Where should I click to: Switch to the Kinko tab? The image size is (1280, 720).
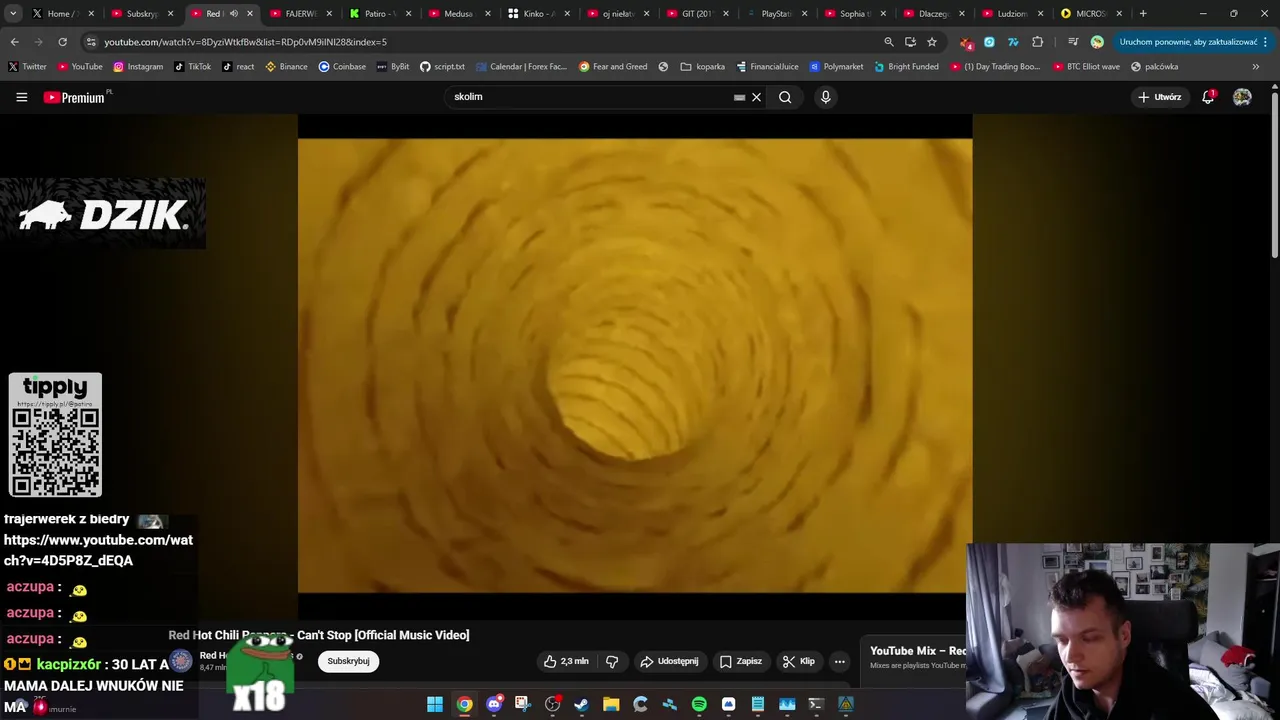pos(540,14)
